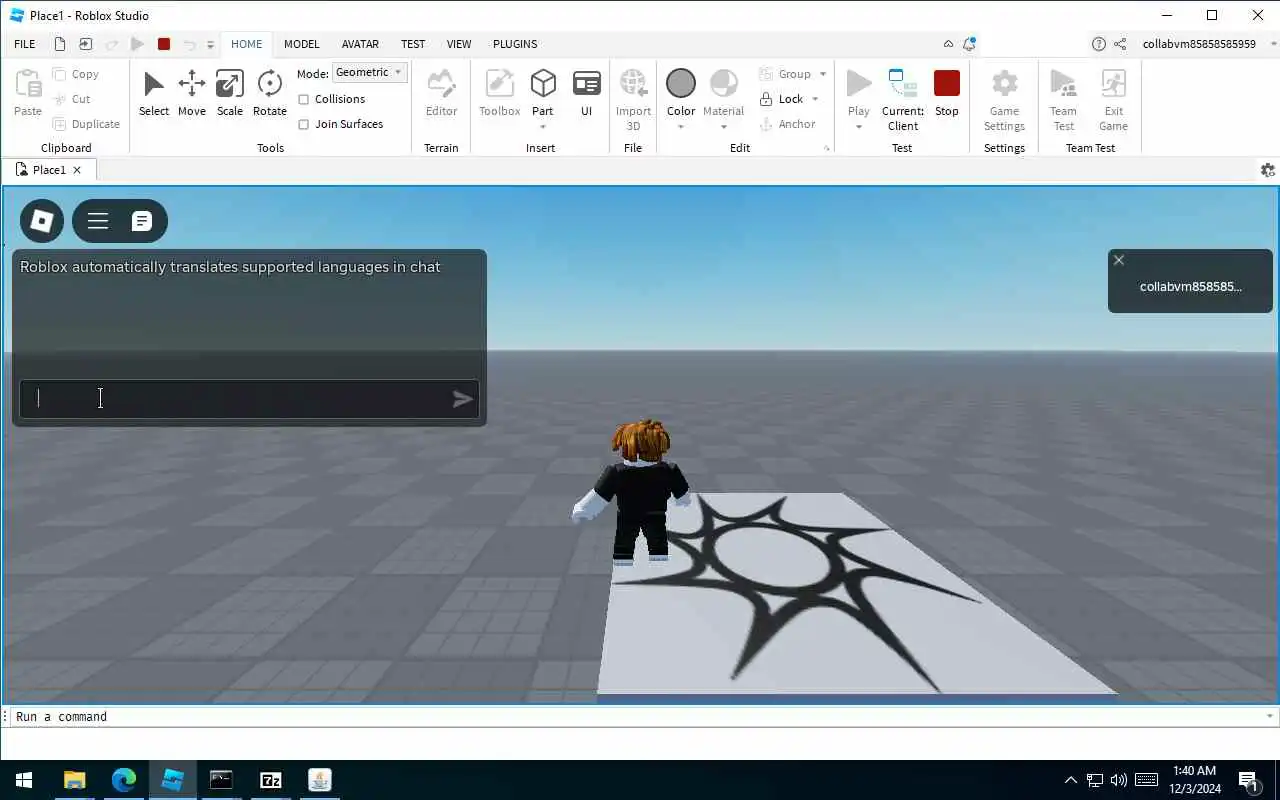Open Windows Start menu
Image resolution: width=1280 pixels, height=800 pixels.
pos(24,780)
